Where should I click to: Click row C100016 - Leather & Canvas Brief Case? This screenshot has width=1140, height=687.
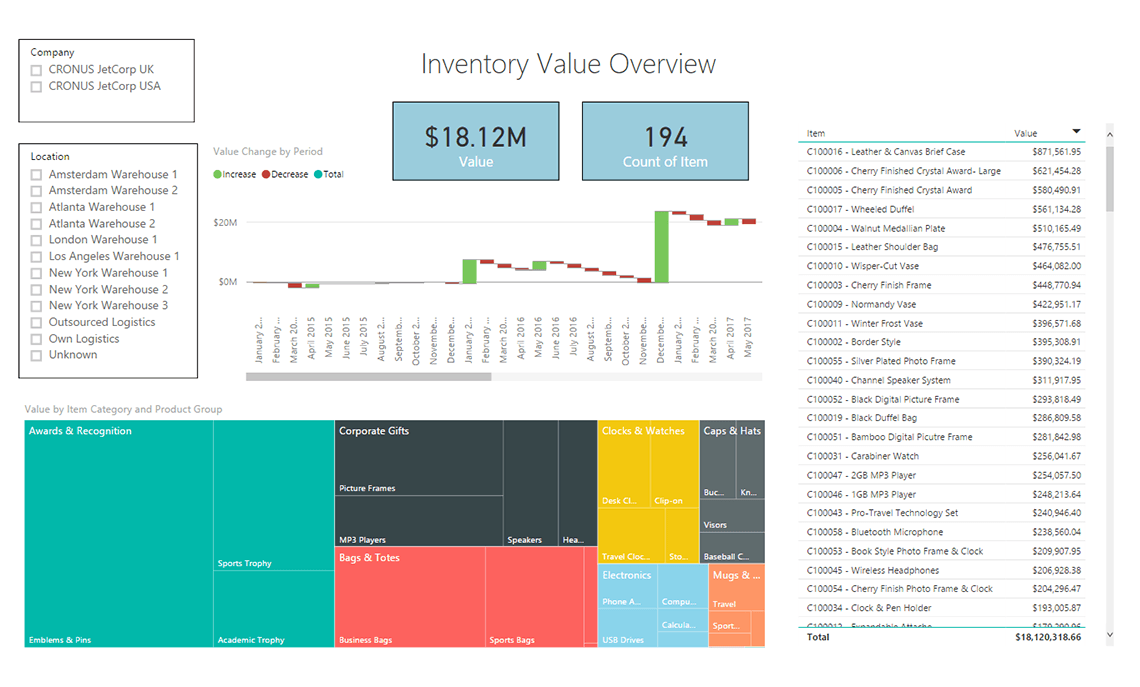(944, 152)
